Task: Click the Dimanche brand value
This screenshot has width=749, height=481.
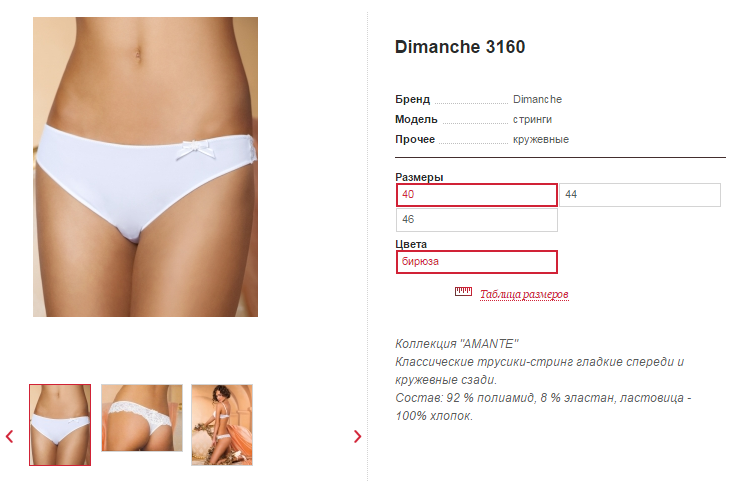Action: pos(537,99)
